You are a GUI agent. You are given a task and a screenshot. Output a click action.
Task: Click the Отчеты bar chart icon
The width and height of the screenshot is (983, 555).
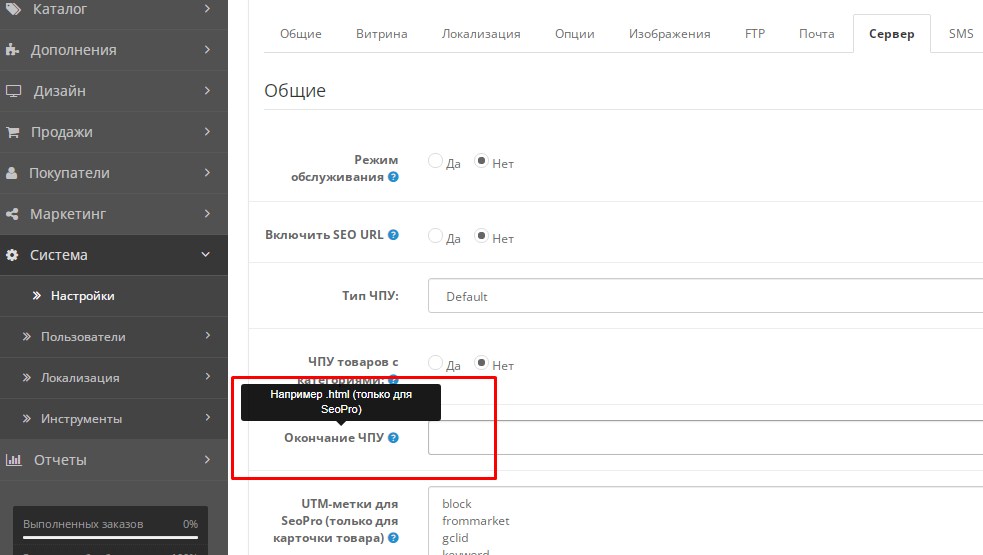pos(14,460)
